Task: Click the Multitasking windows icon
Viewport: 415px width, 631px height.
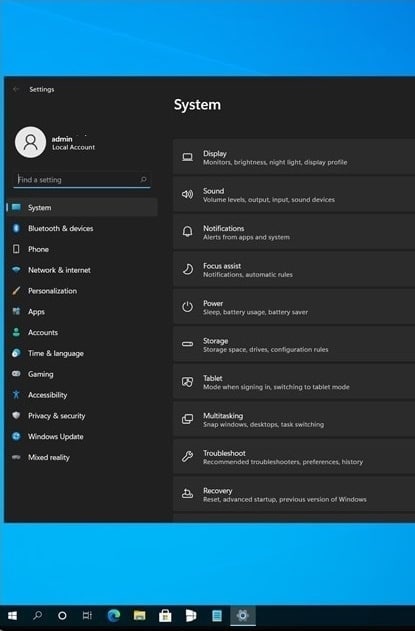Action: [188, 419]
